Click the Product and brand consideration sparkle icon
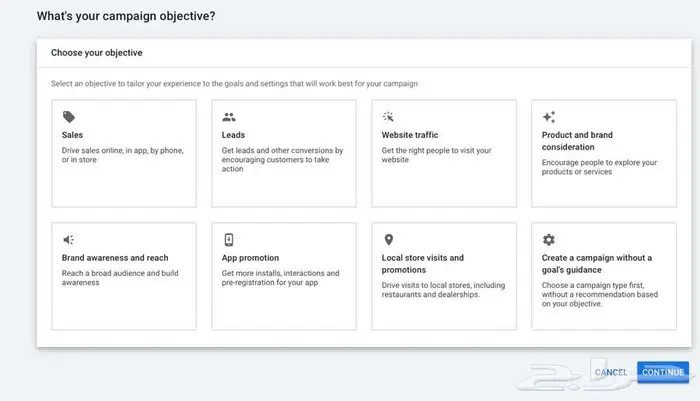Viewport: 700px width, 401px height. pyautogui.click(x=549, y=117)
